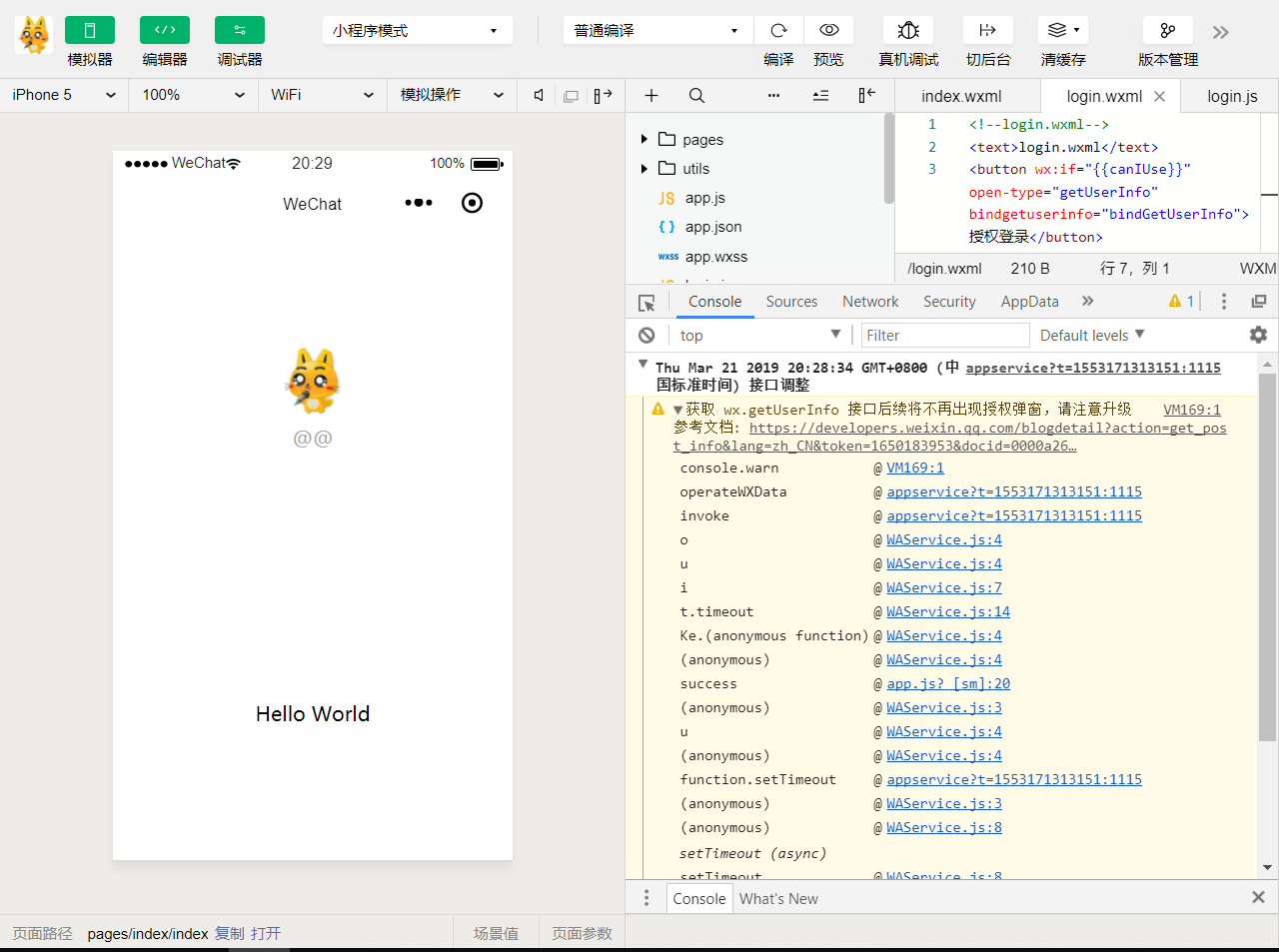Open file tree more options (three dots)
1279x952 pixels.
tap(773, 95)
